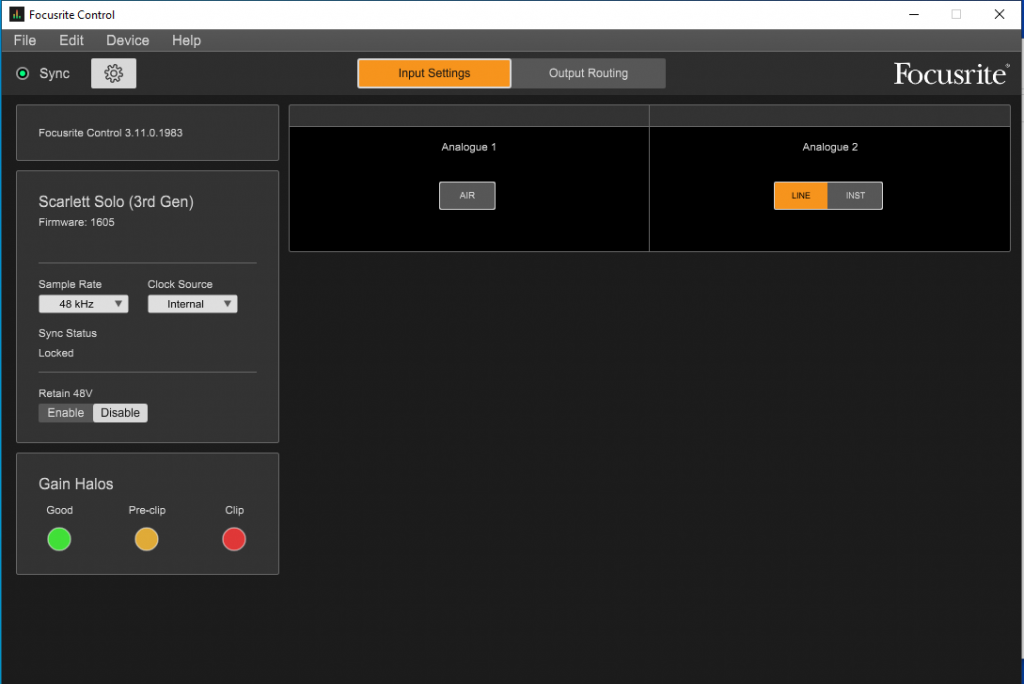Switch to the Output Routing tab
The width and height of the screenshot is (1024, 684).
point(588,73)
